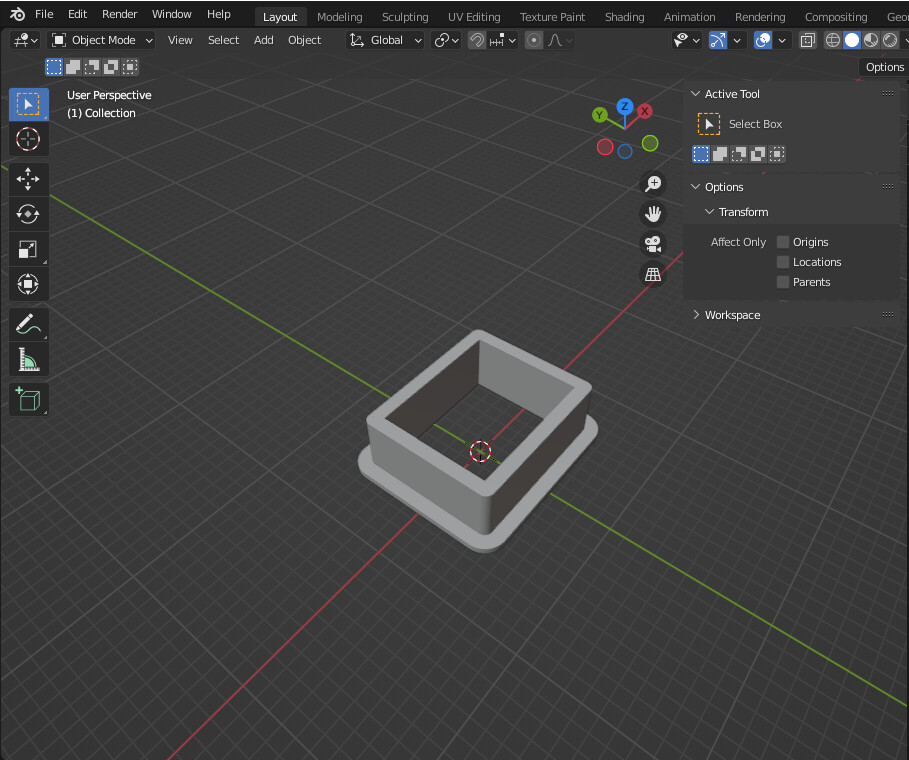Switch to the Shading workspace tab
909x760 pixels.
coord(624,16)
